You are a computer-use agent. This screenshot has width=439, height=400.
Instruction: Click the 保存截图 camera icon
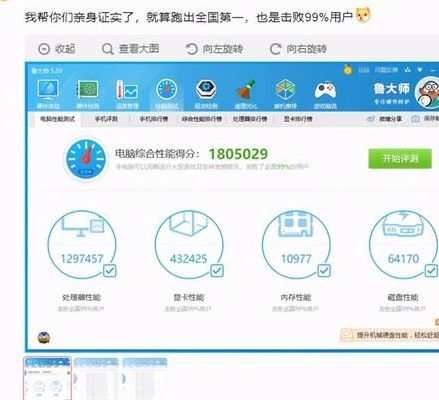point(415,119)
